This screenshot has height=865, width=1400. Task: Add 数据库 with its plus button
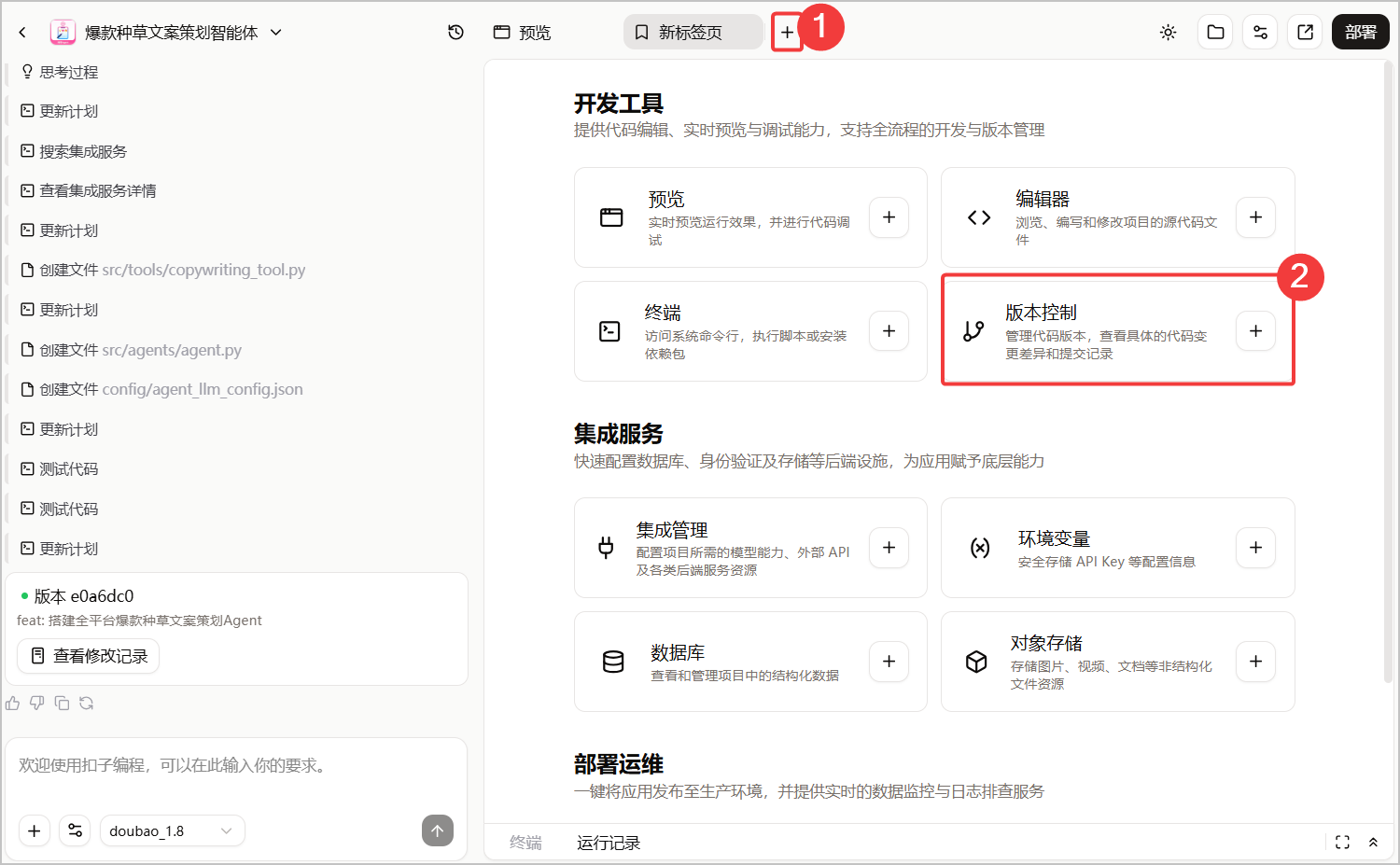coord(889,662)
